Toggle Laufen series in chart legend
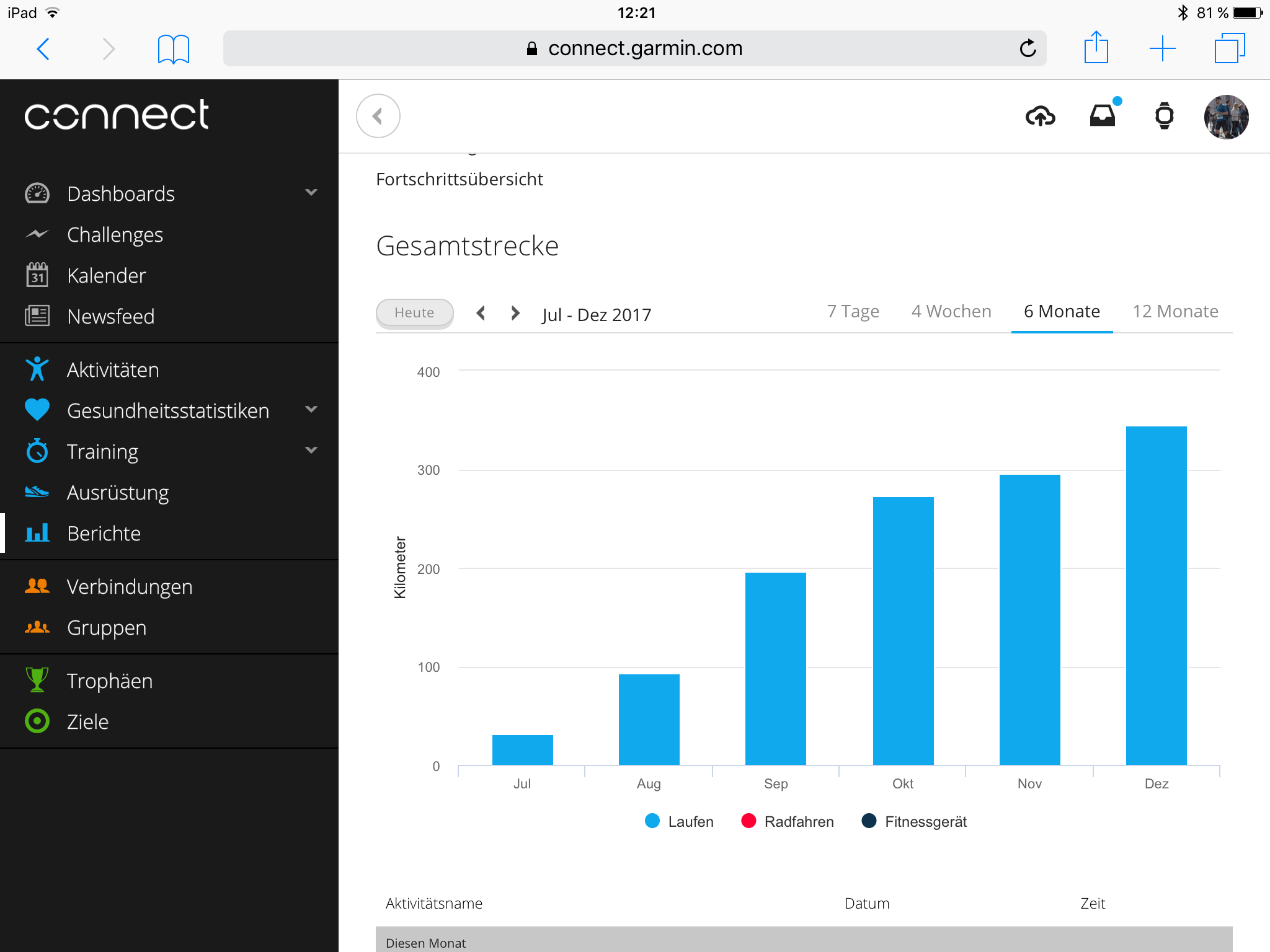 click(680, 821)
